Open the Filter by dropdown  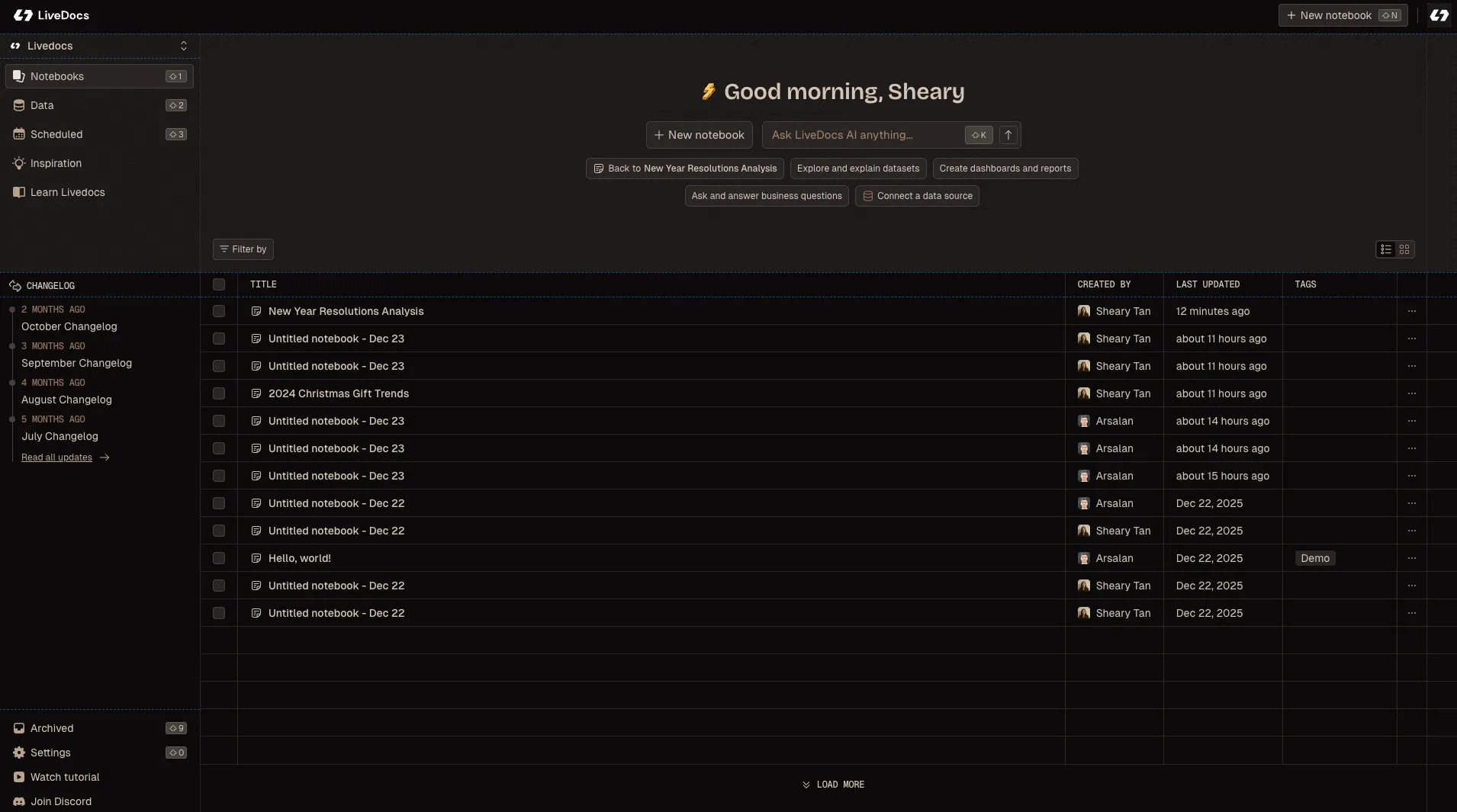[243, 249]
